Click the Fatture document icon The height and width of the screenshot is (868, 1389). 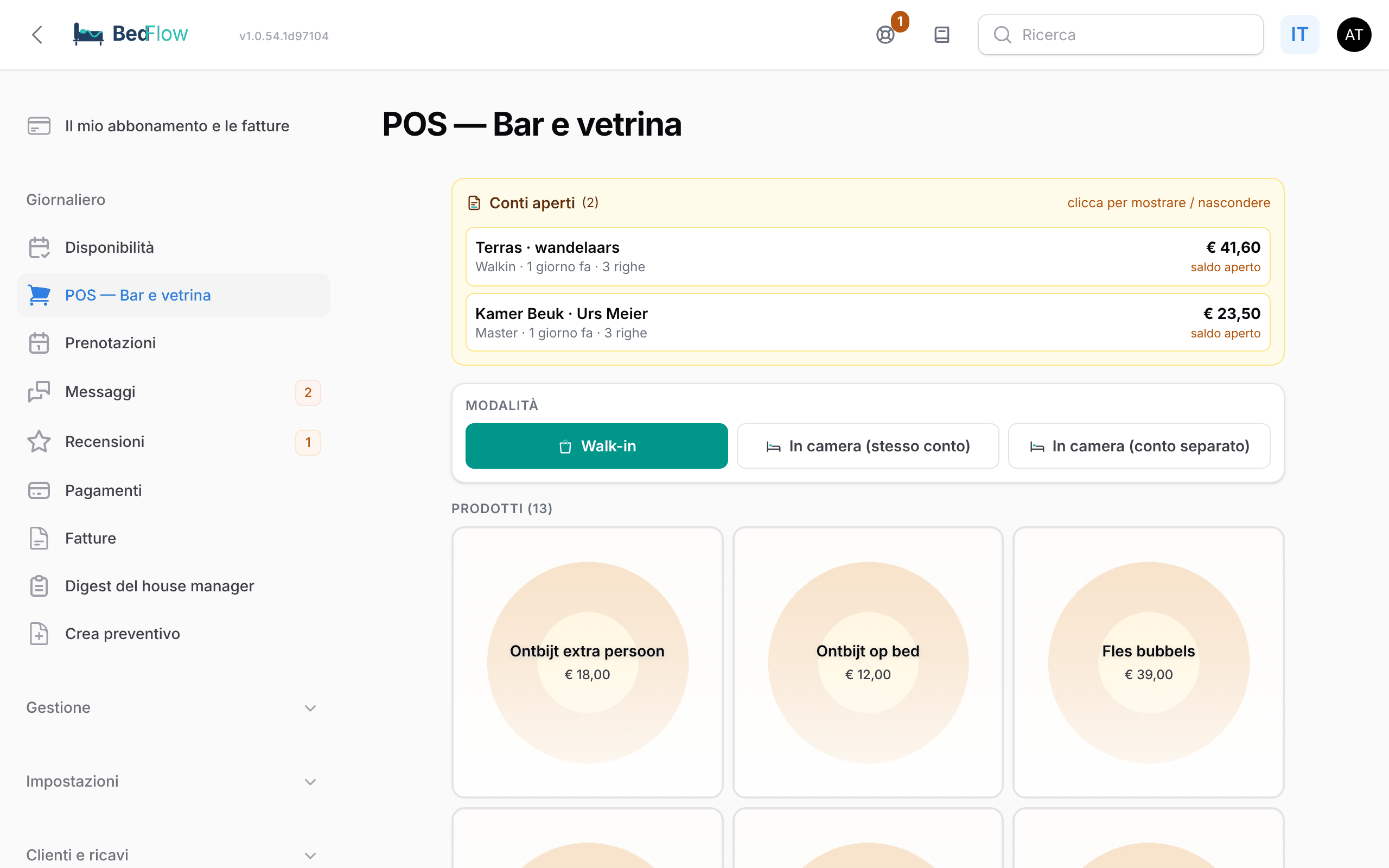point(39,538)
